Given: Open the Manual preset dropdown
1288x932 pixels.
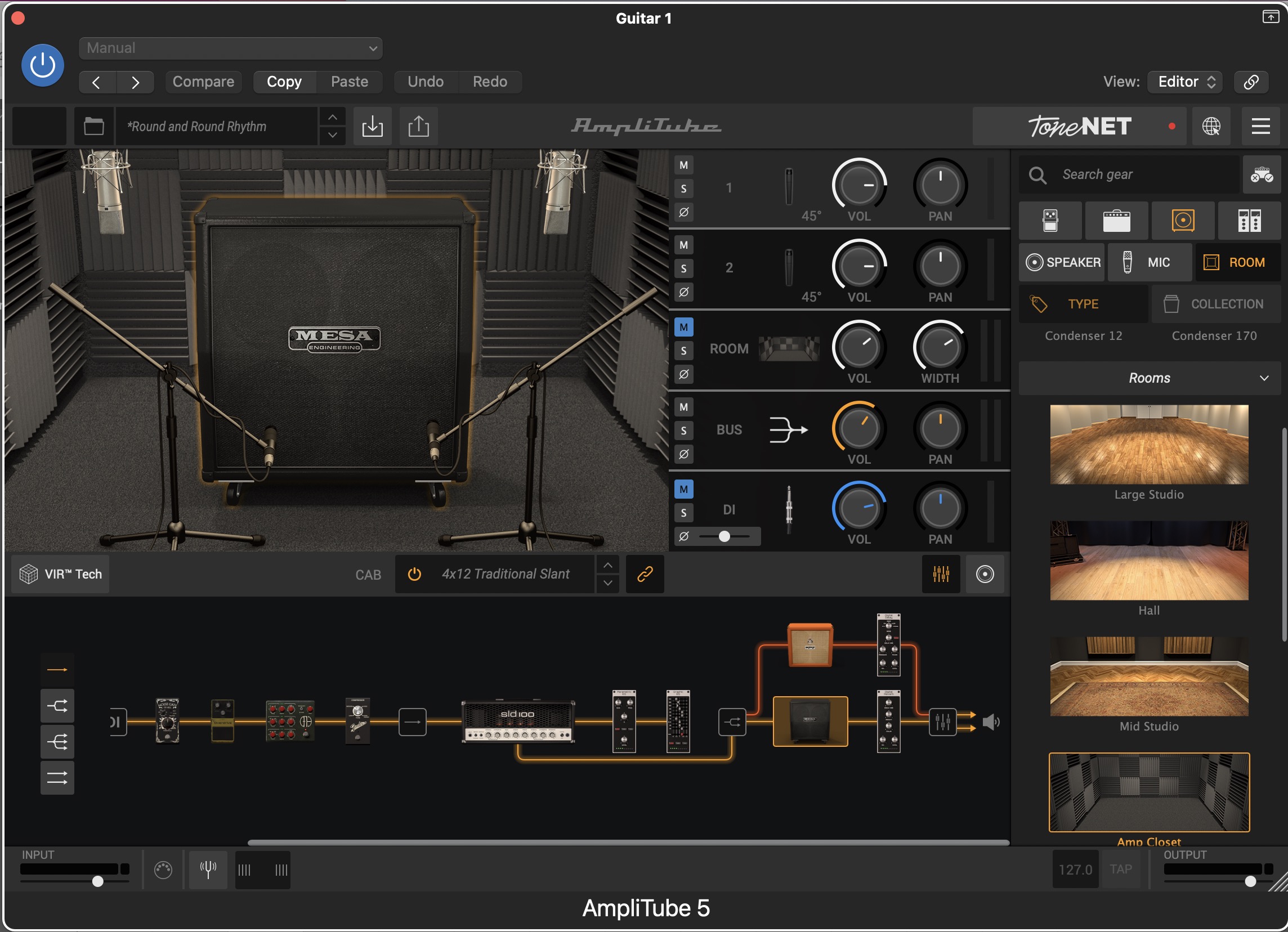Looking at the screenshot, I should pyautogui.click(x=231, y=48).
